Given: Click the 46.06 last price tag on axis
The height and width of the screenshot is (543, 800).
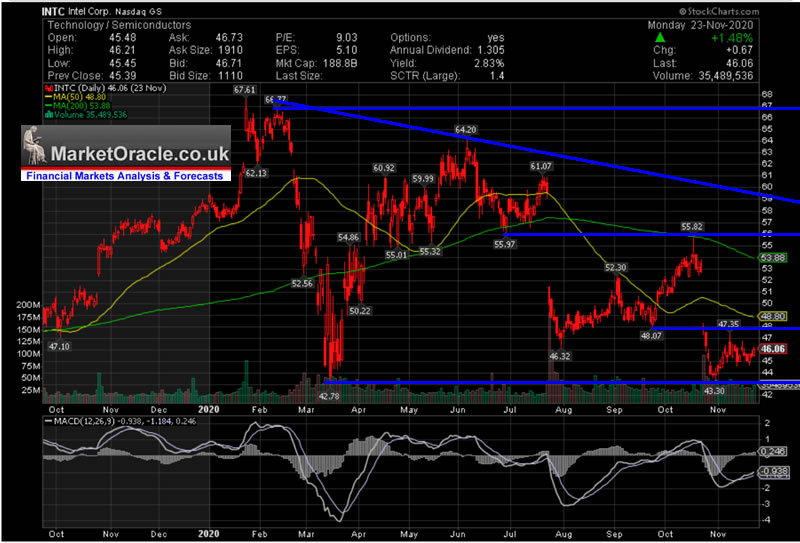Looking at the screenshot, I should (x=774, y=348).
